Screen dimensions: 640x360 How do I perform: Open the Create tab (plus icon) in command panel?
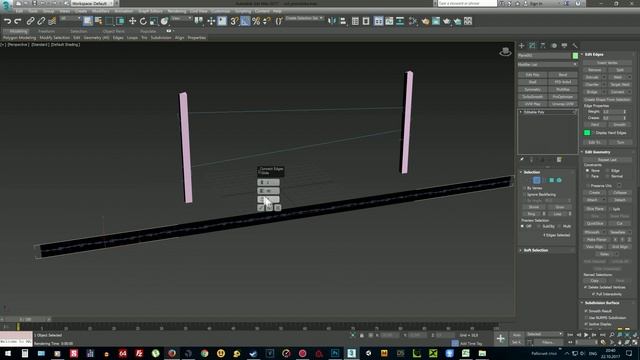click(522, 45)
